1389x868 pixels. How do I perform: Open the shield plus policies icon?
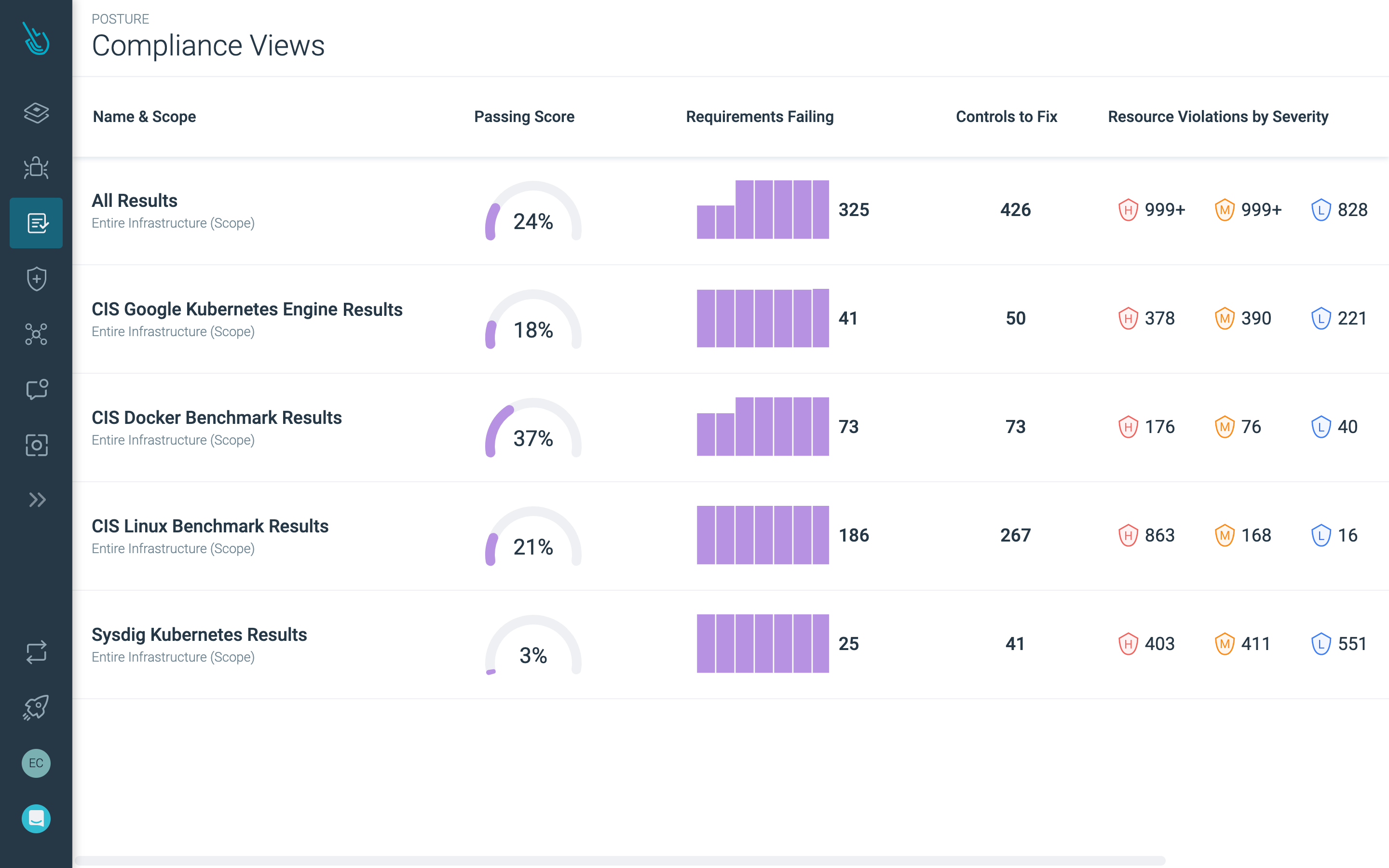coord(36,279)
